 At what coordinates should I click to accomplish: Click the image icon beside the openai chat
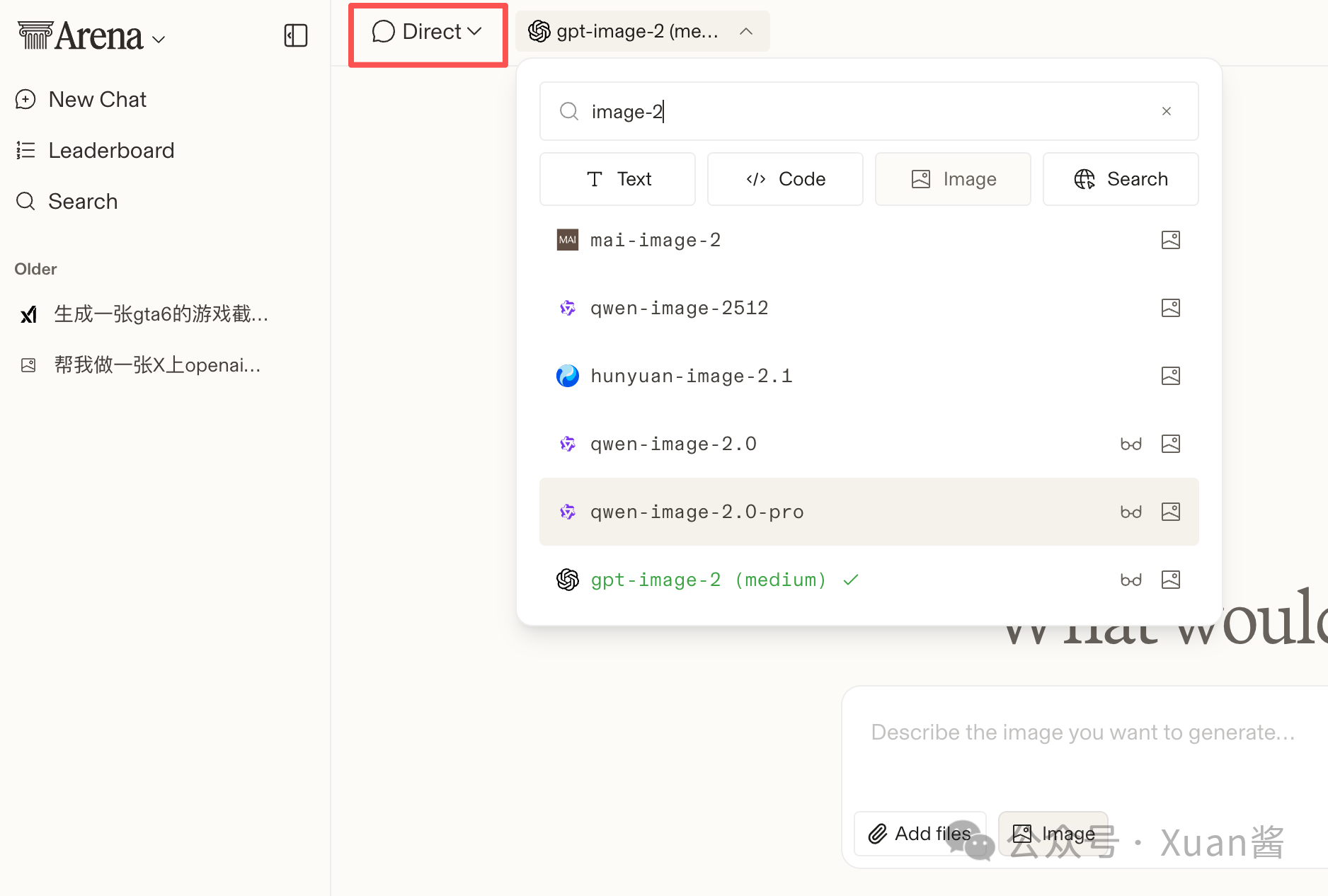[x=28, y=365]
